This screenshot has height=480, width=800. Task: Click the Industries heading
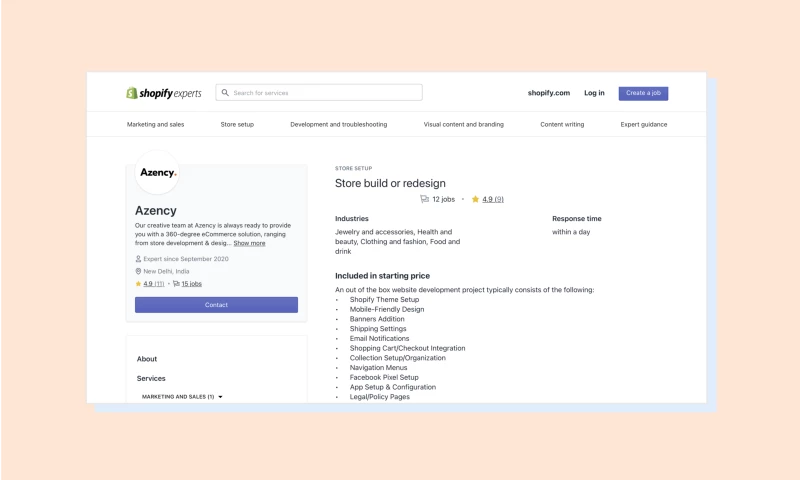tap(352, 218)
